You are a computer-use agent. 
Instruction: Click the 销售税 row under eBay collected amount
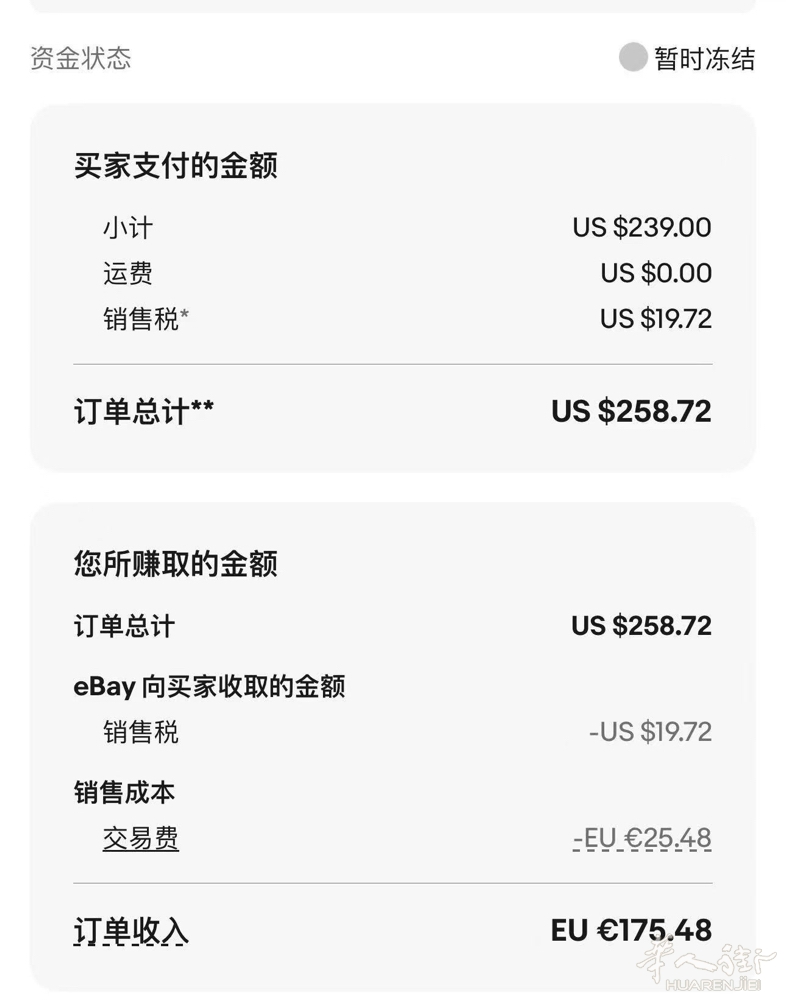click(x=140, y=732)
